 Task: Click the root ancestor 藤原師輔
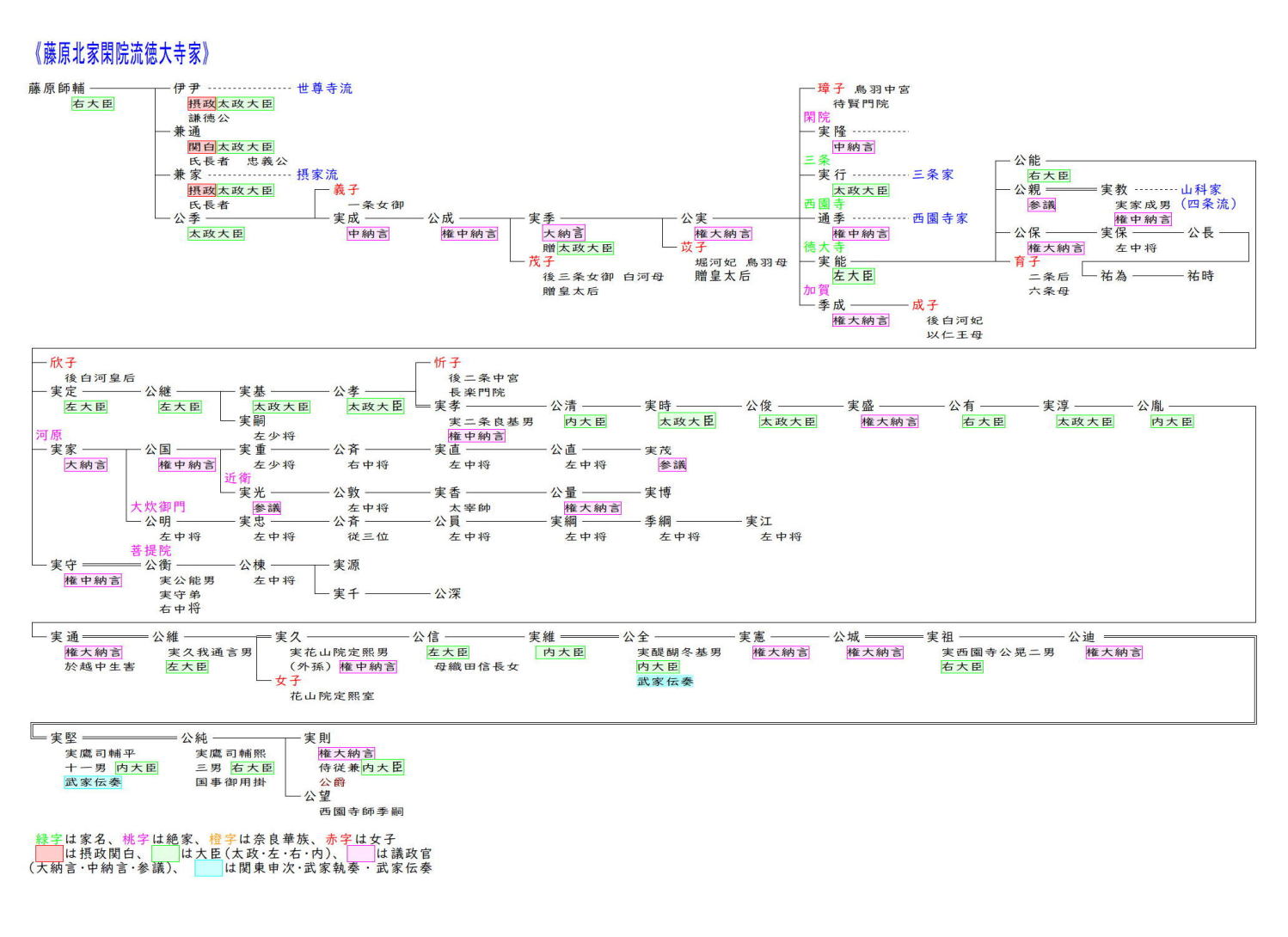coord(57,89)
